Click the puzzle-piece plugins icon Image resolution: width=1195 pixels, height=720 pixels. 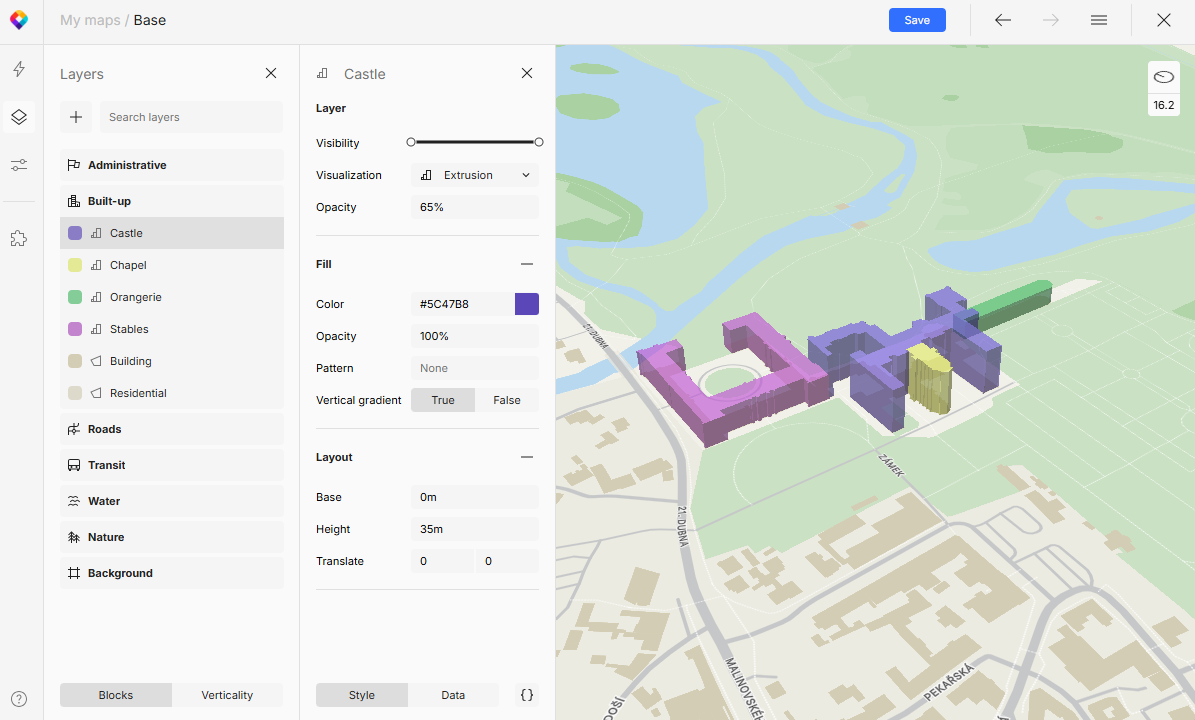tap(18, 238)
